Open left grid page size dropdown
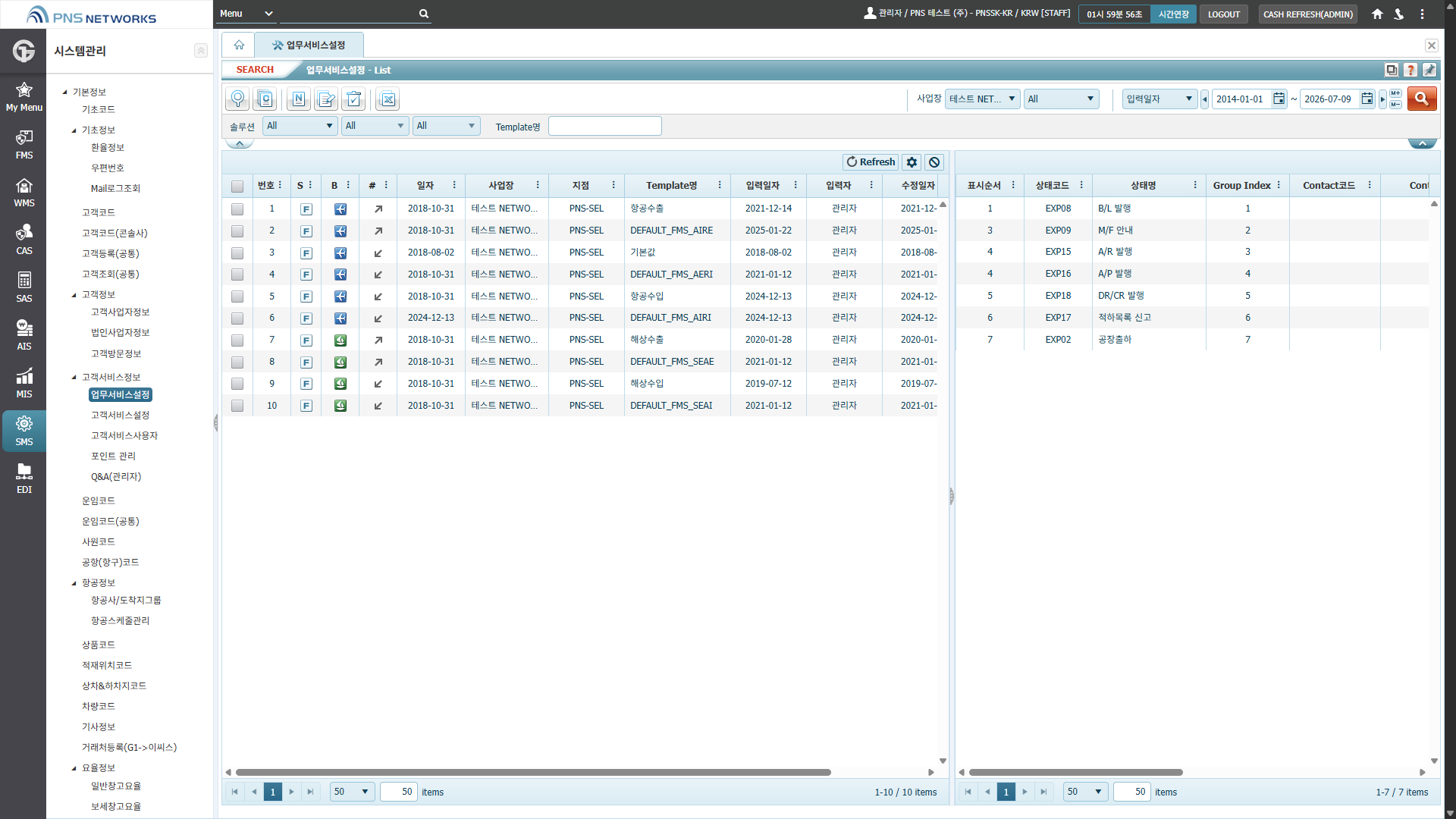Image resolution: width=1456 pixels, height=819 pixels. 352,792
